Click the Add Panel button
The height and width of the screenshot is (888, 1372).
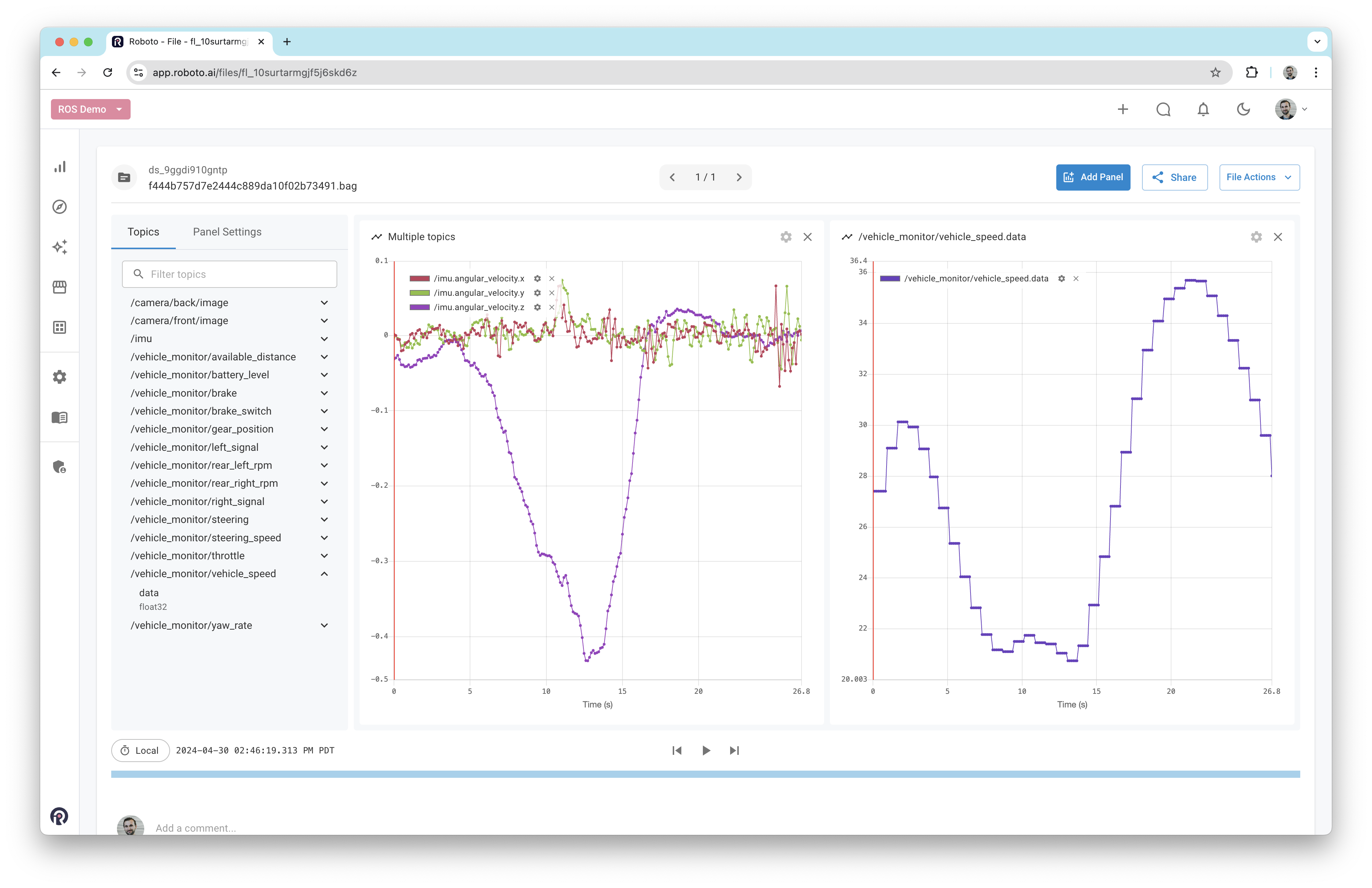click(1093, 178)
